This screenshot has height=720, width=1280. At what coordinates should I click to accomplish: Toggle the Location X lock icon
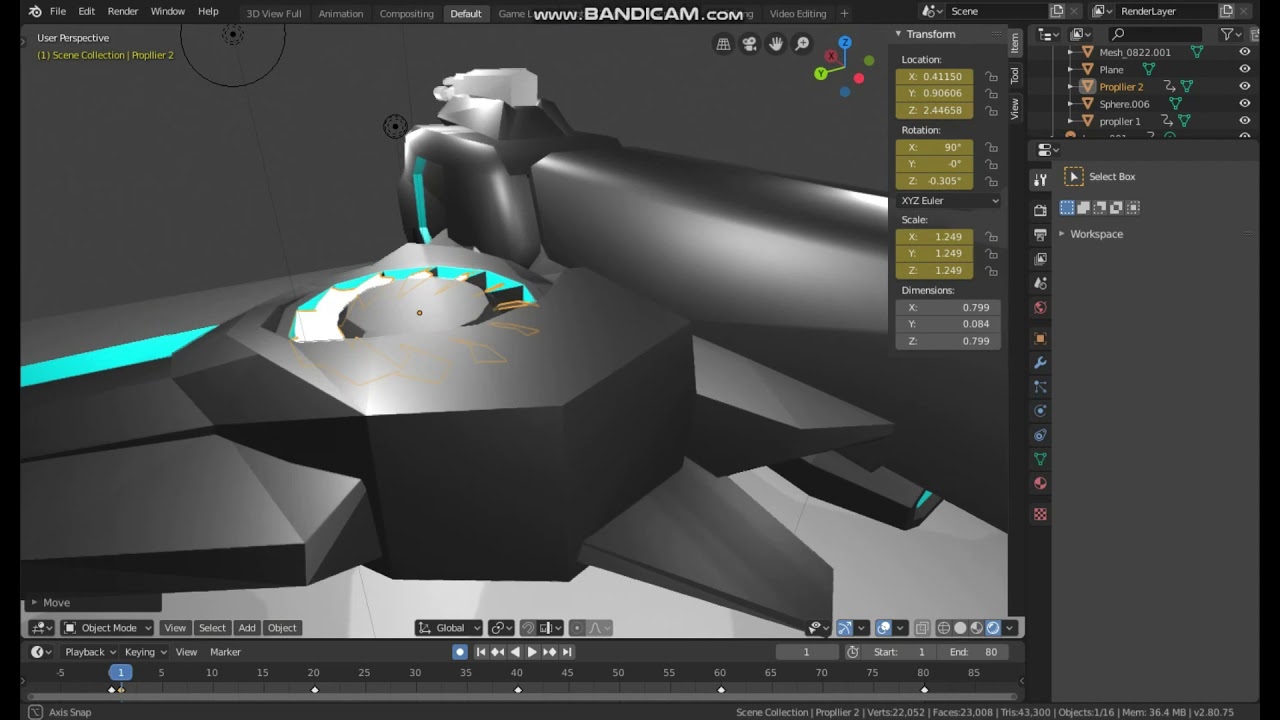pyautogui.click(x=990, y=76)
